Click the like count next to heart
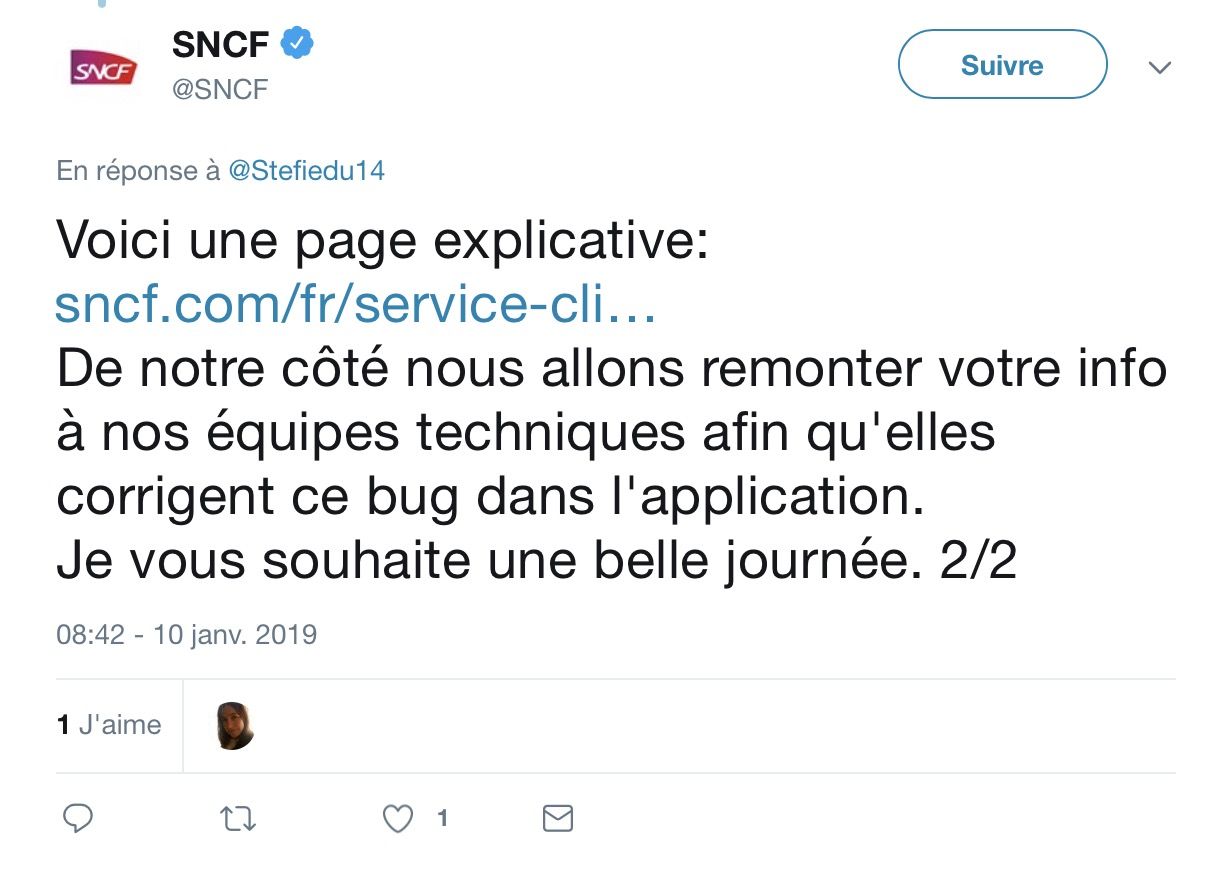Screen dimensions: 1232x884 click(x=442, y=819)
